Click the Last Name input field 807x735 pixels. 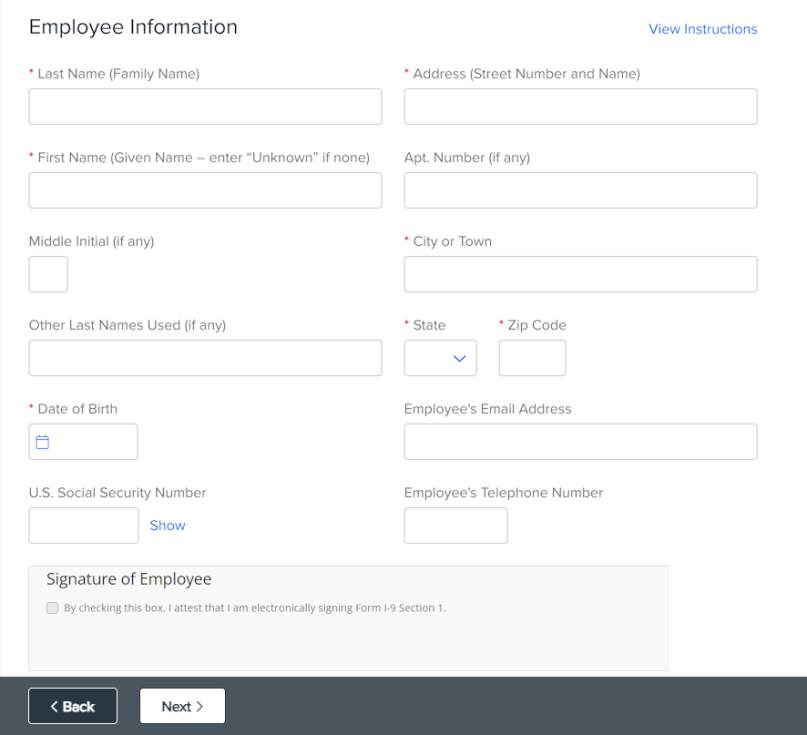(x=205, y=106)
